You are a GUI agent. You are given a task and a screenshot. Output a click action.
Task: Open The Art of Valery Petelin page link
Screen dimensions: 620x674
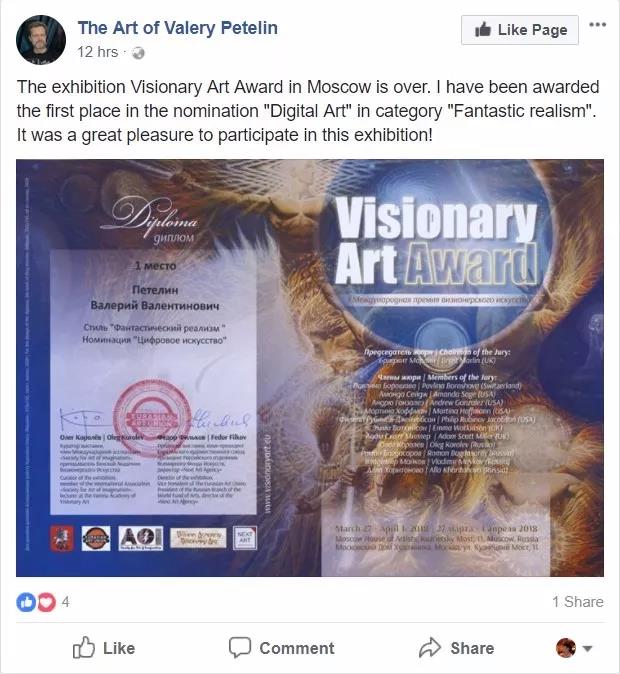178,28
